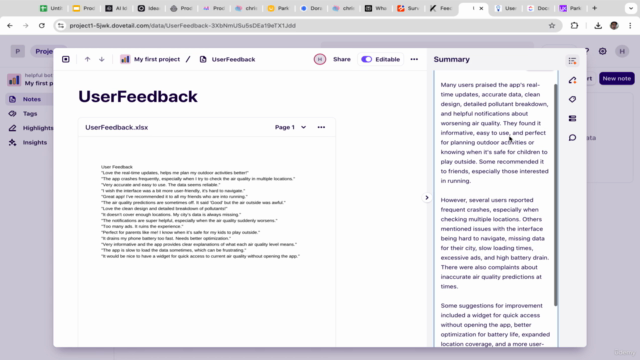Click summary paragraph starting 'However, several users'

495,243
